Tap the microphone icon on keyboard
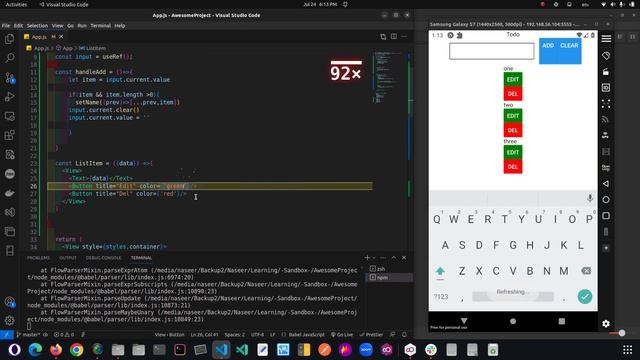This screenshot has width=640, height=360. click(x=590, y=198)
